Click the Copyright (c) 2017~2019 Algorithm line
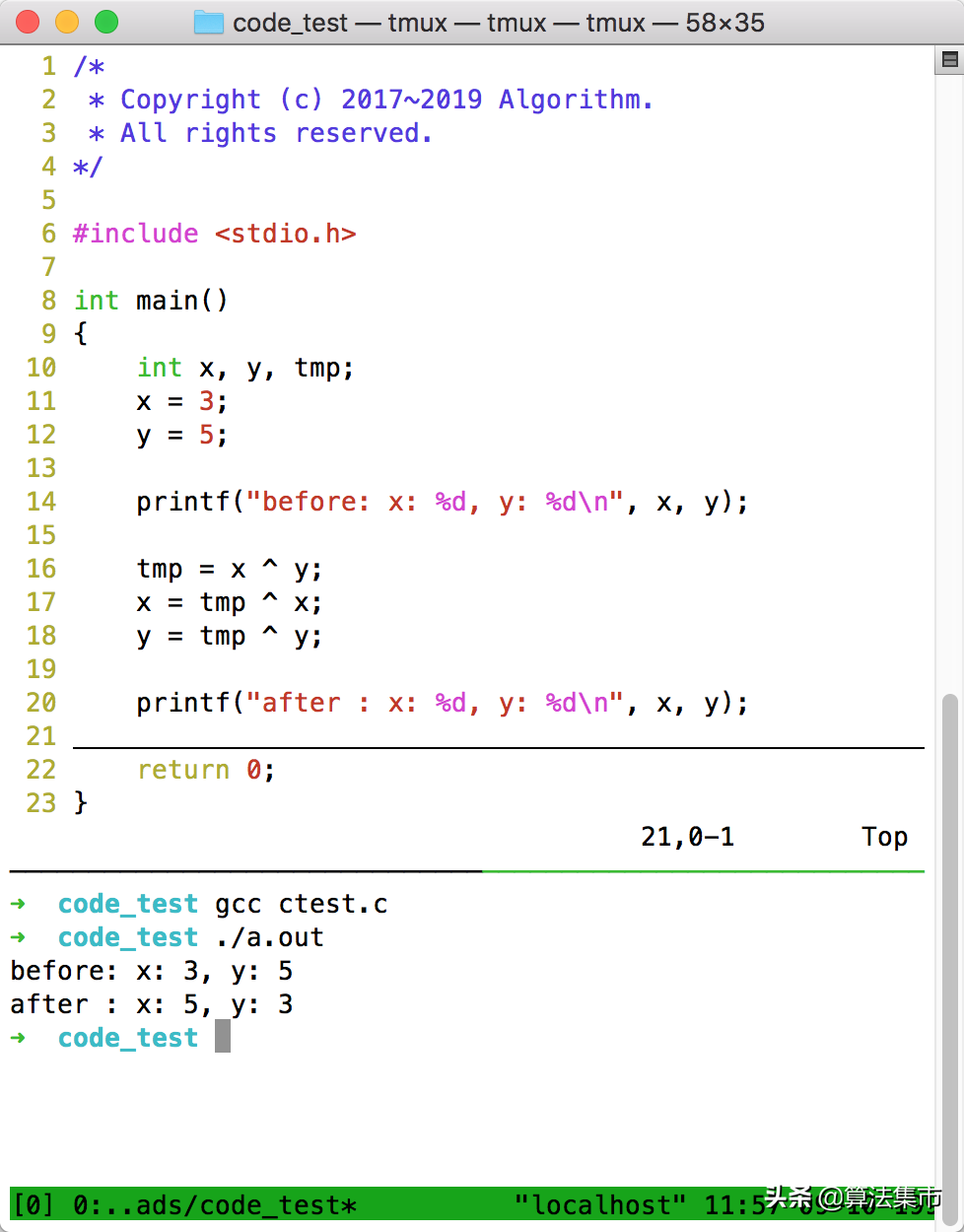This screenshot has height=1232, width=964. click(372, 101)
